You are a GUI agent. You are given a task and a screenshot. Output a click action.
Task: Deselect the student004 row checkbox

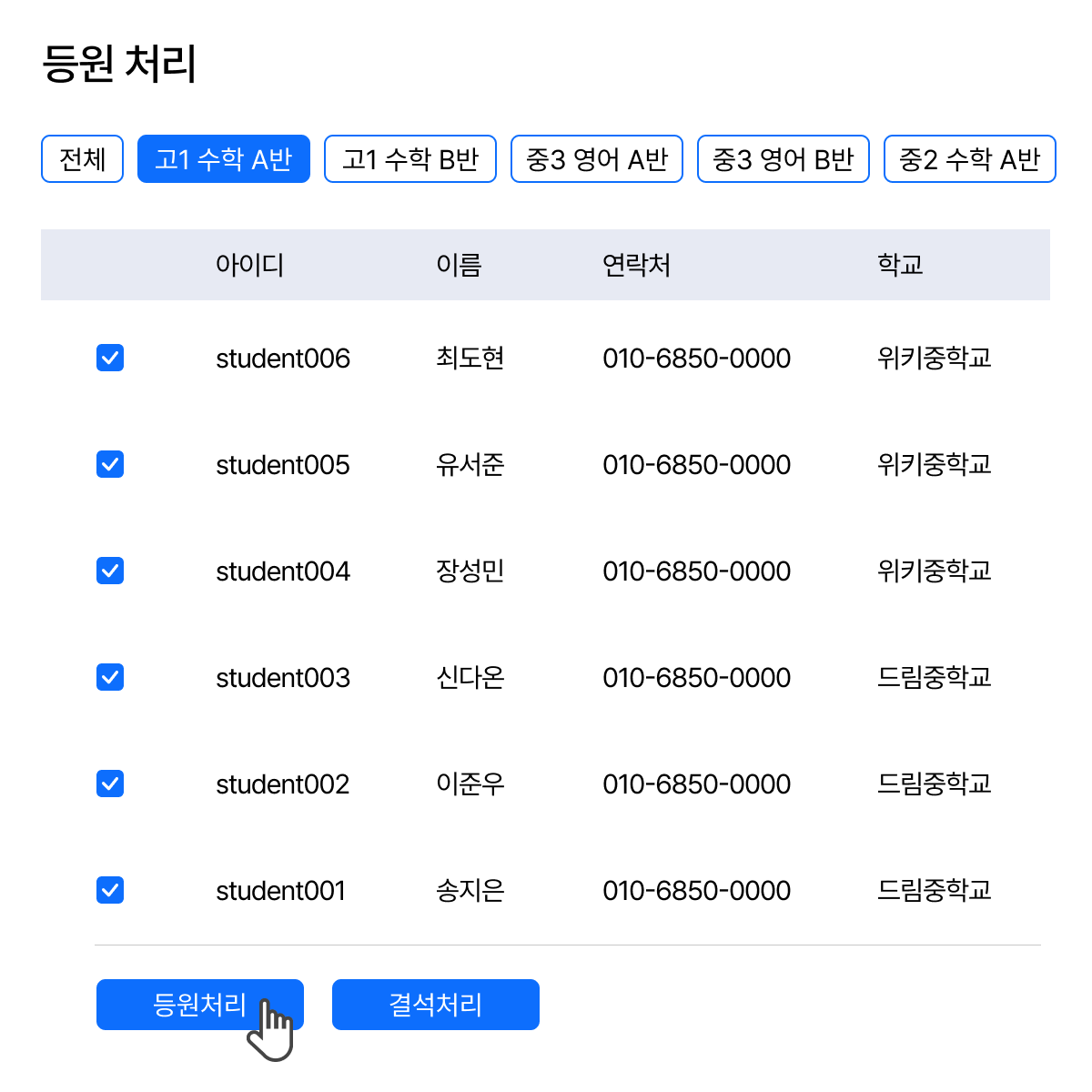tap(110, 571)
